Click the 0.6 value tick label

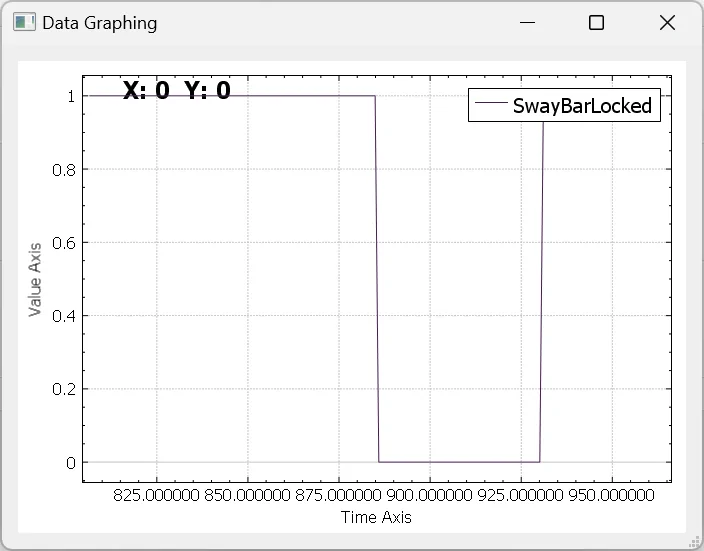[x=64, y=243]
